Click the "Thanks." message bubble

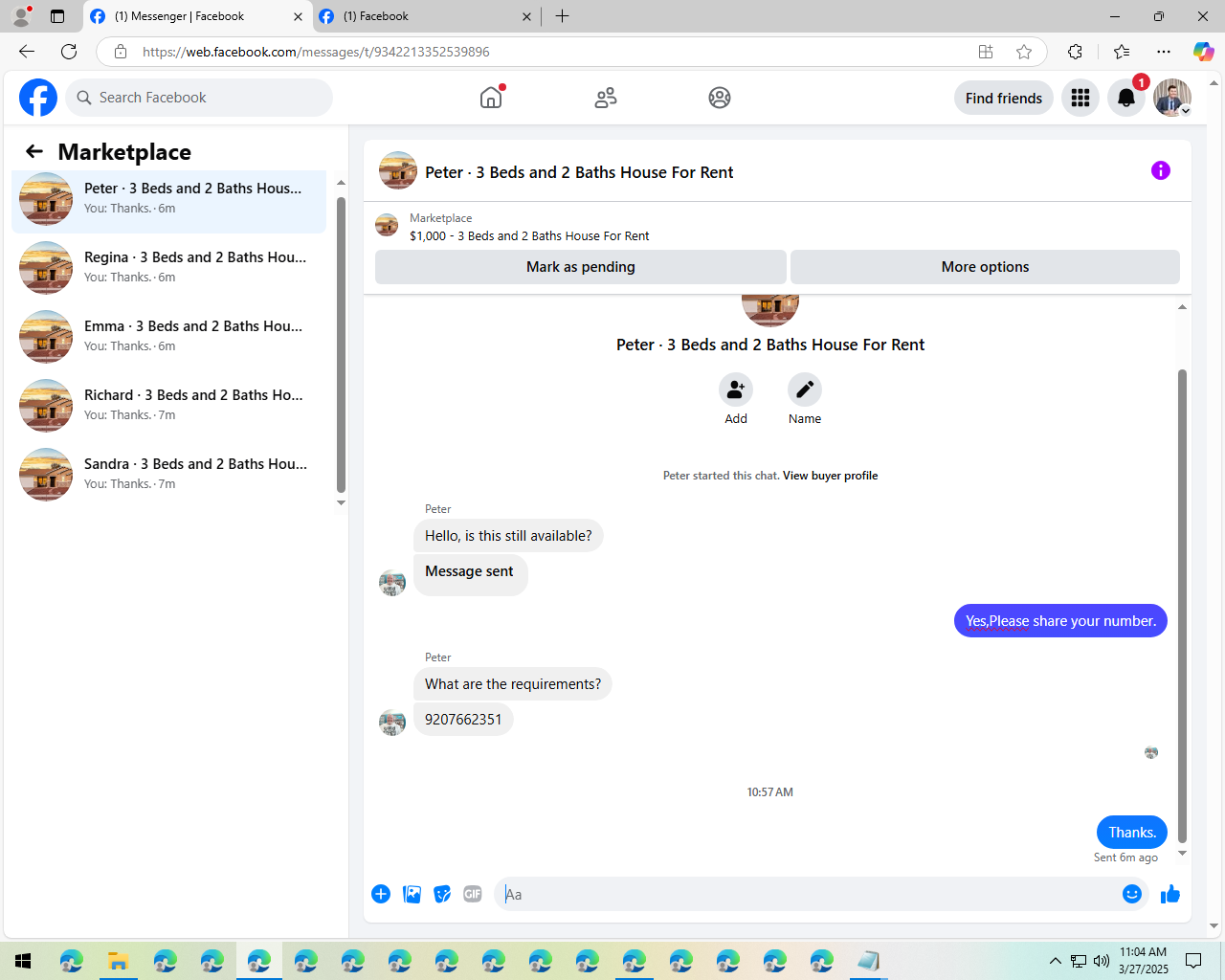coord(1132,833)
